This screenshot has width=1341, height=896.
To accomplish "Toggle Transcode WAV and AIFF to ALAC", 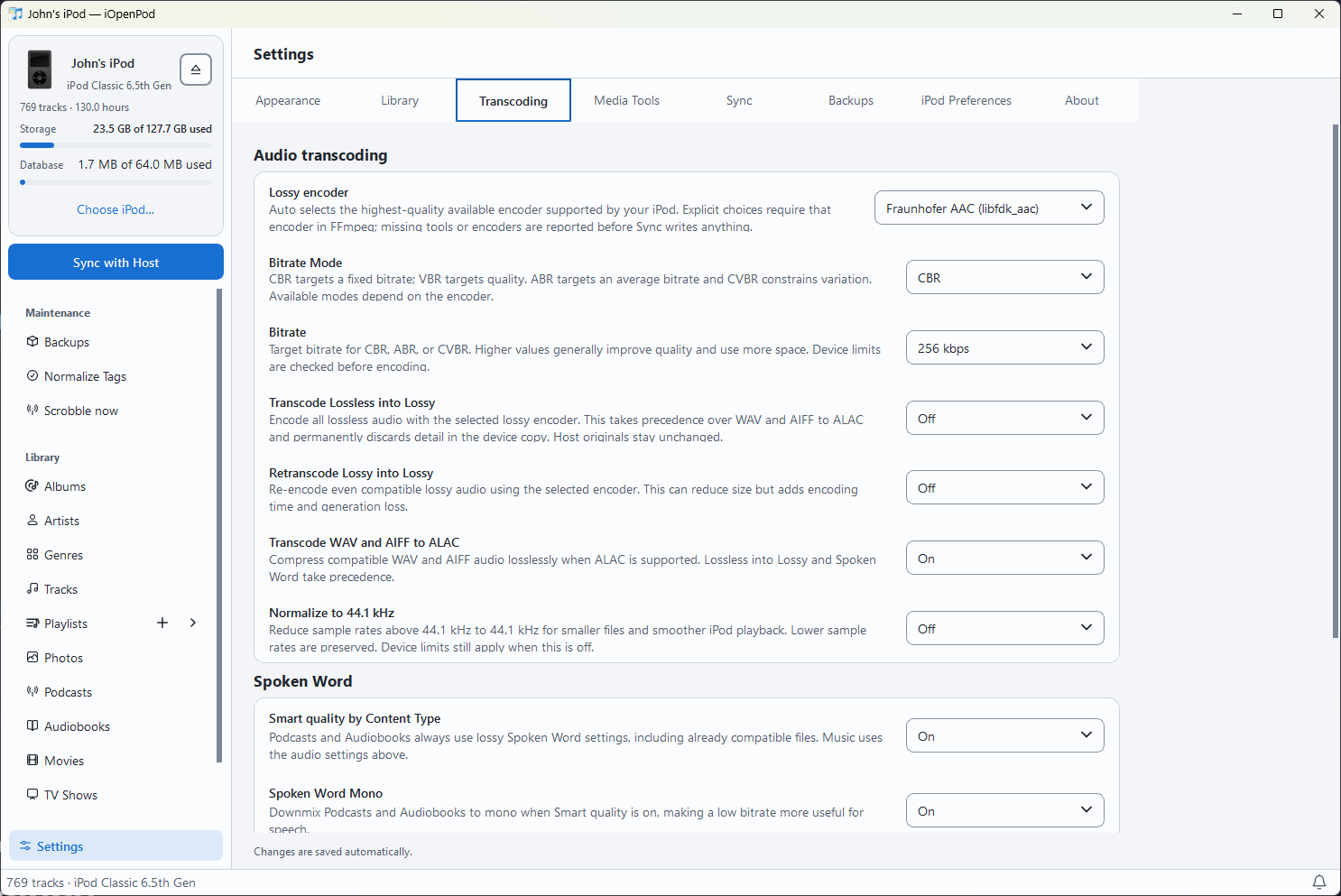I will pyautogui.click(x=1004, y=558).
